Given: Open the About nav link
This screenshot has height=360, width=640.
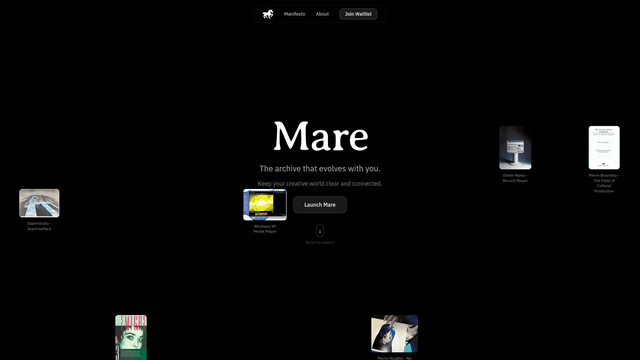Looking at the screenshot, I should (x=322, y=14).
